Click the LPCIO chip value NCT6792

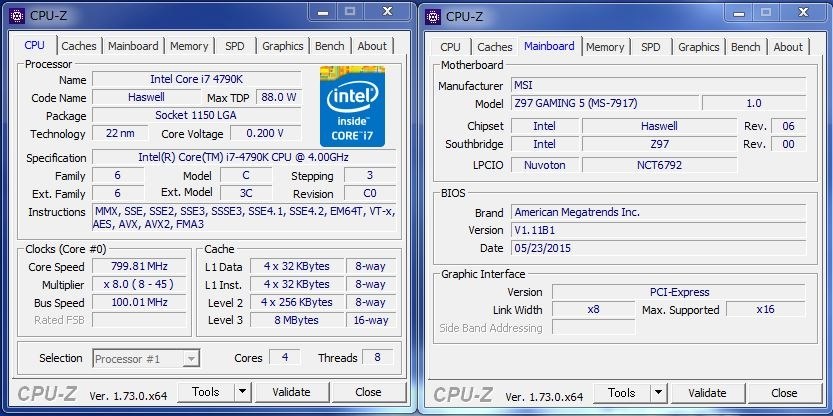click(x=659, y=165)
